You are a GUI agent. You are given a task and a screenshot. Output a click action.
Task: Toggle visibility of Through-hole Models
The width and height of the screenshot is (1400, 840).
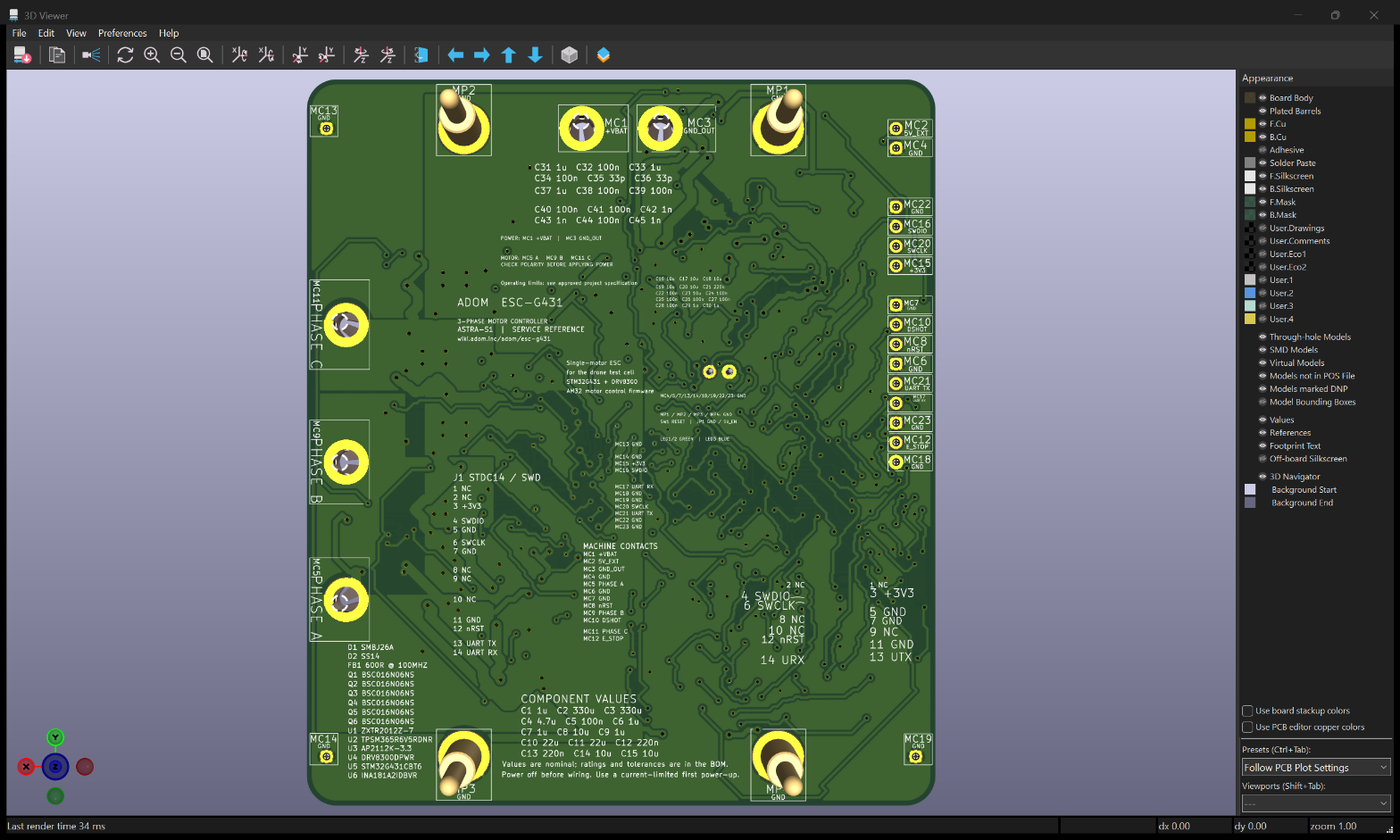1263,337
